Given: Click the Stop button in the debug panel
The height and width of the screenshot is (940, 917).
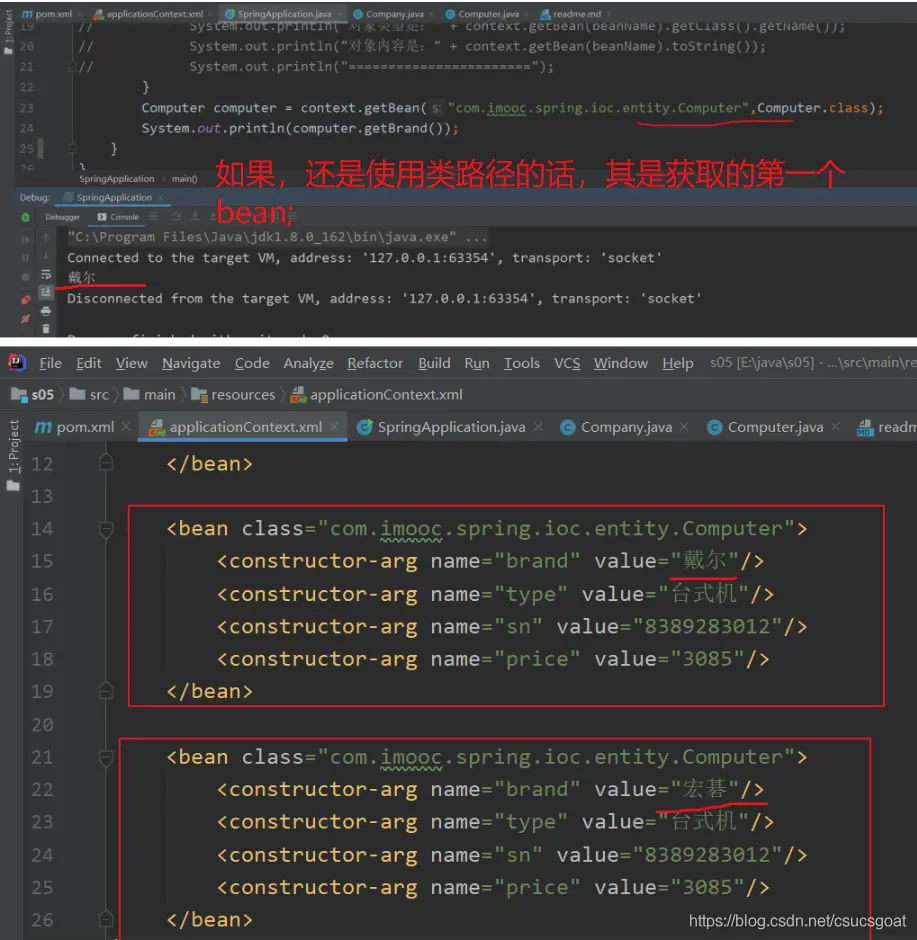Looking at the screenshot, I should click(26, 275).
